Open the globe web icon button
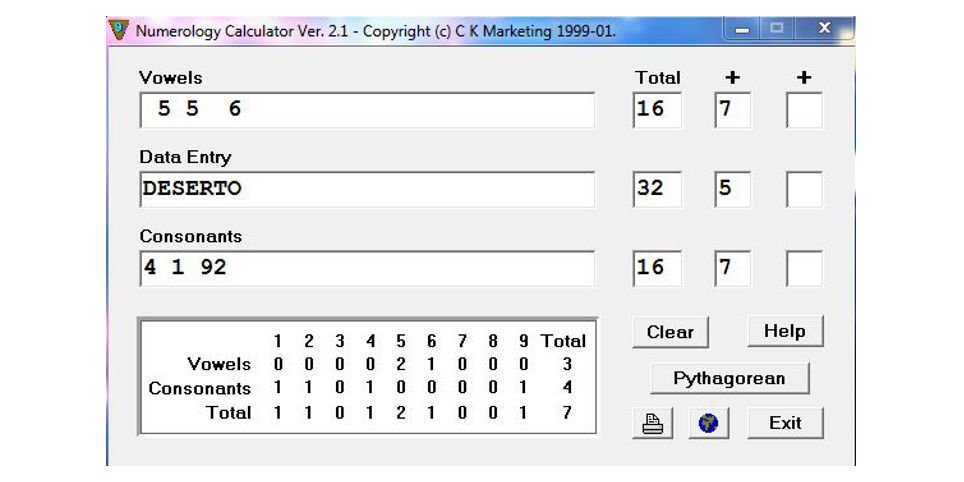The height and width of the screenshot is (482, 964). [x=709, y=423]
